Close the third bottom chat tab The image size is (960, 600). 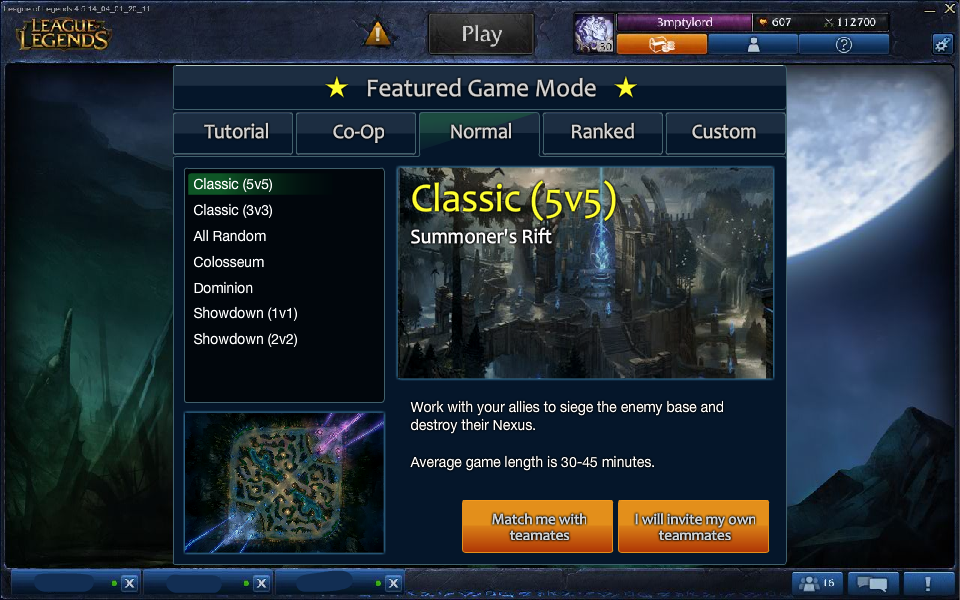pos(394,583)
